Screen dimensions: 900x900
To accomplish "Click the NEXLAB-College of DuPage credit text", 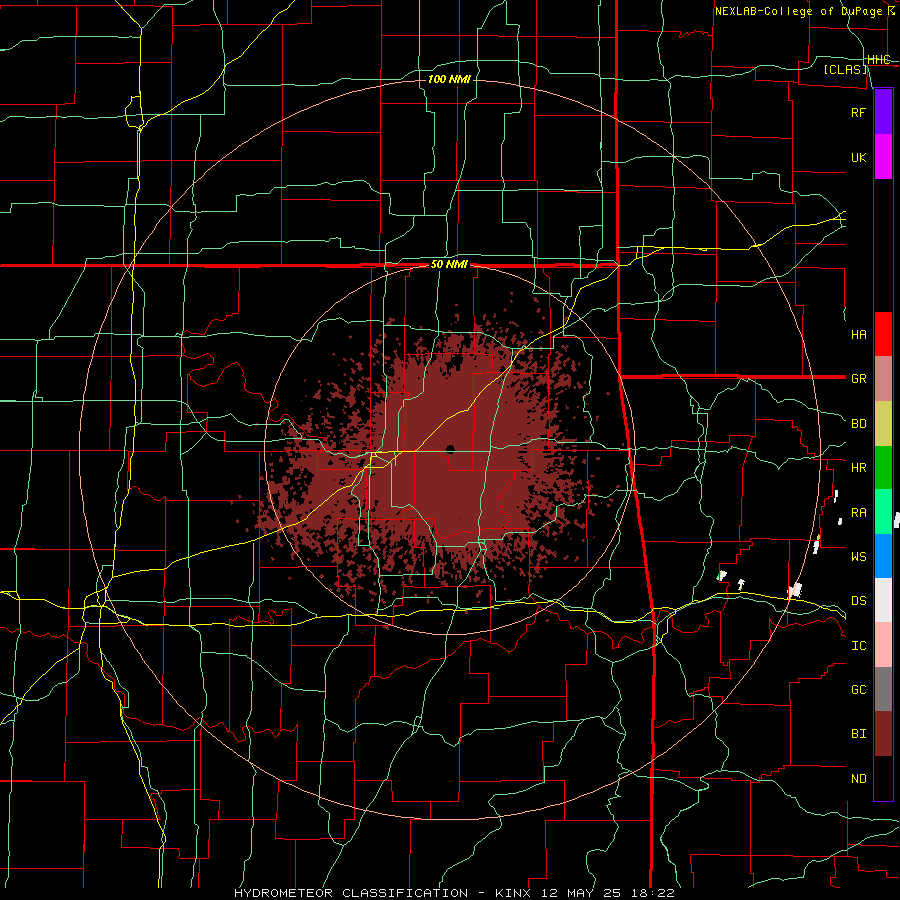I will coord(799,11).
